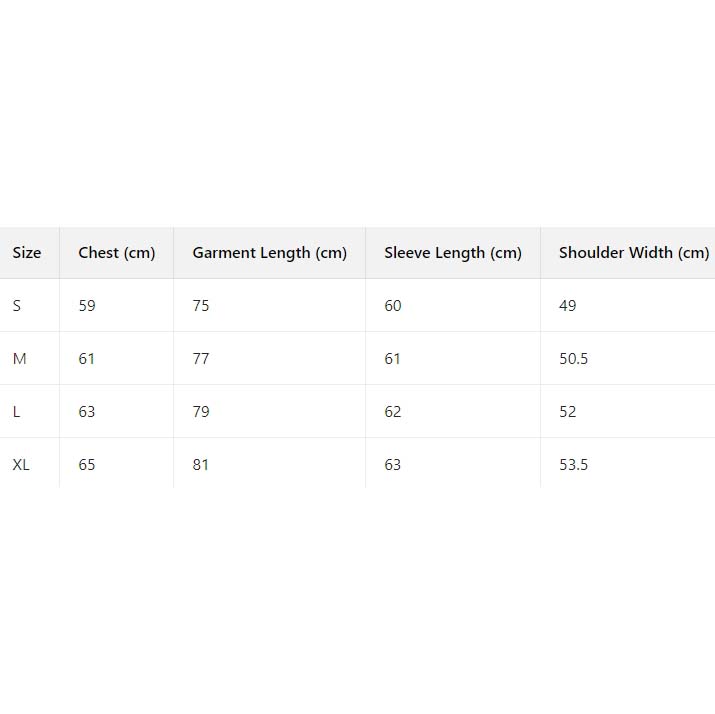Select the XL size row label
The width and height of the screenshot is (715, 714).
[21, 465]
